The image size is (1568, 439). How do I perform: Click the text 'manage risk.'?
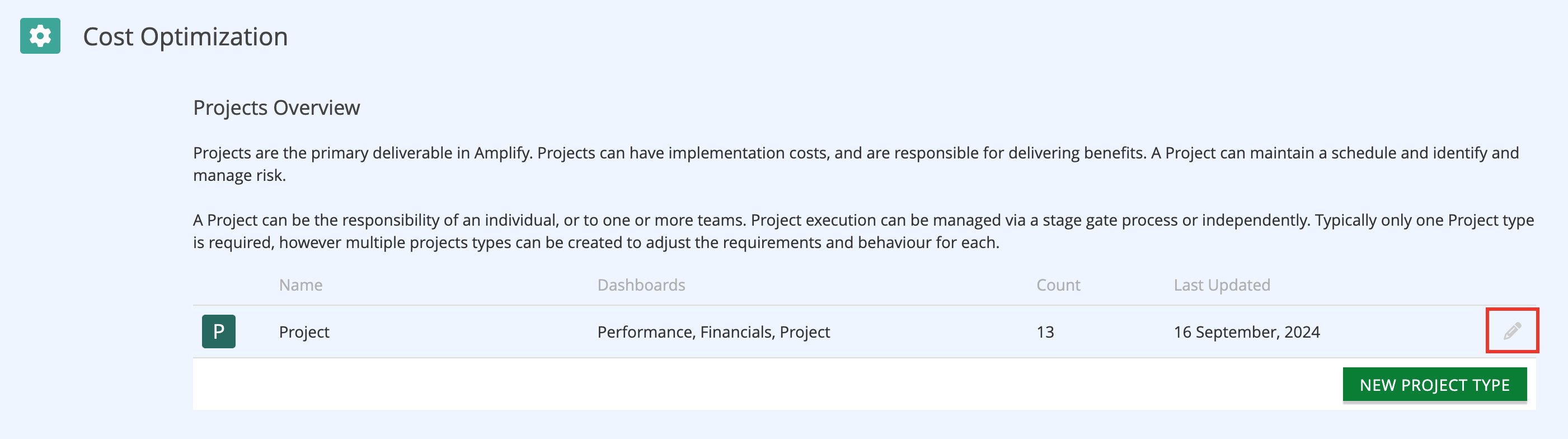239,175
